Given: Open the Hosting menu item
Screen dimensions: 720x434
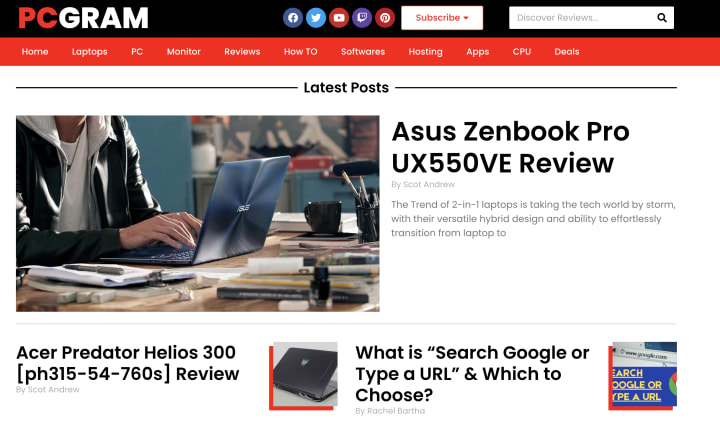Looking at the screenshot, I should click(425, 51).
